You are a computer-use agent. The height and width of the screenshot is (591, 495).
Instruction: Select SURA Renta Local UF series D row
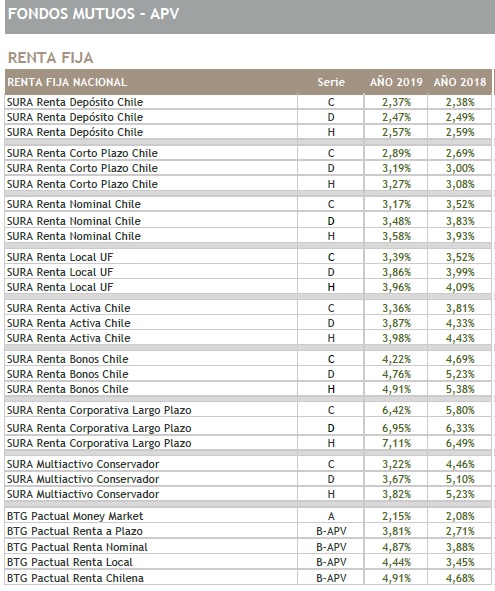pyautogui.click(x=248, y=272)
